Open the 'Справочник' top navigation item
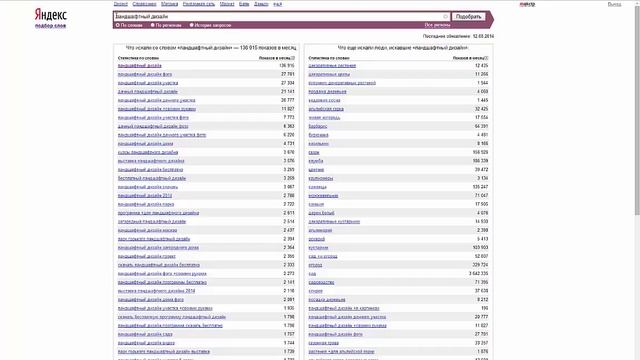 144,4
